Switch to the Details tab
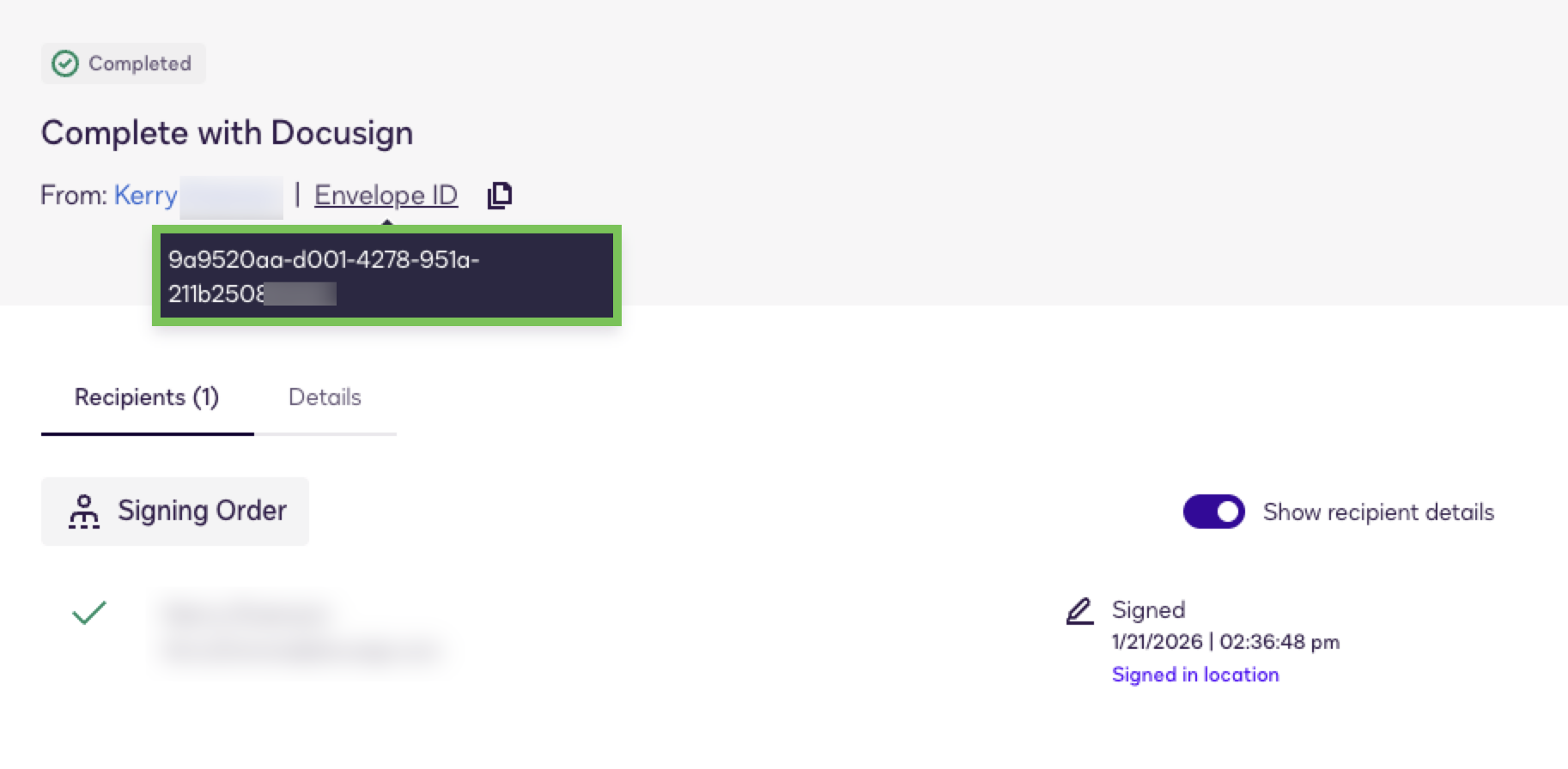The width and height of the screenshot is (1568, 769). coord(325,397)
